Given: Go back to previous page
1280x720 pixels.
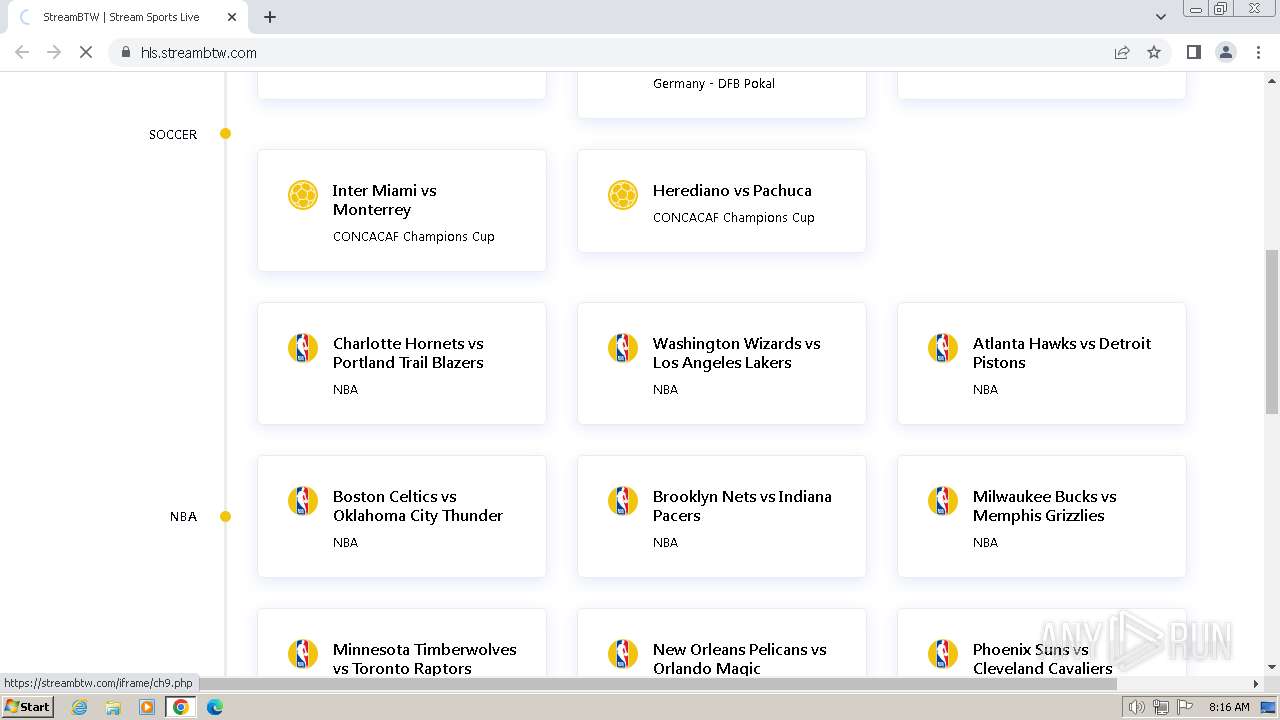Looking at the screenshot, I should (22, 52).
